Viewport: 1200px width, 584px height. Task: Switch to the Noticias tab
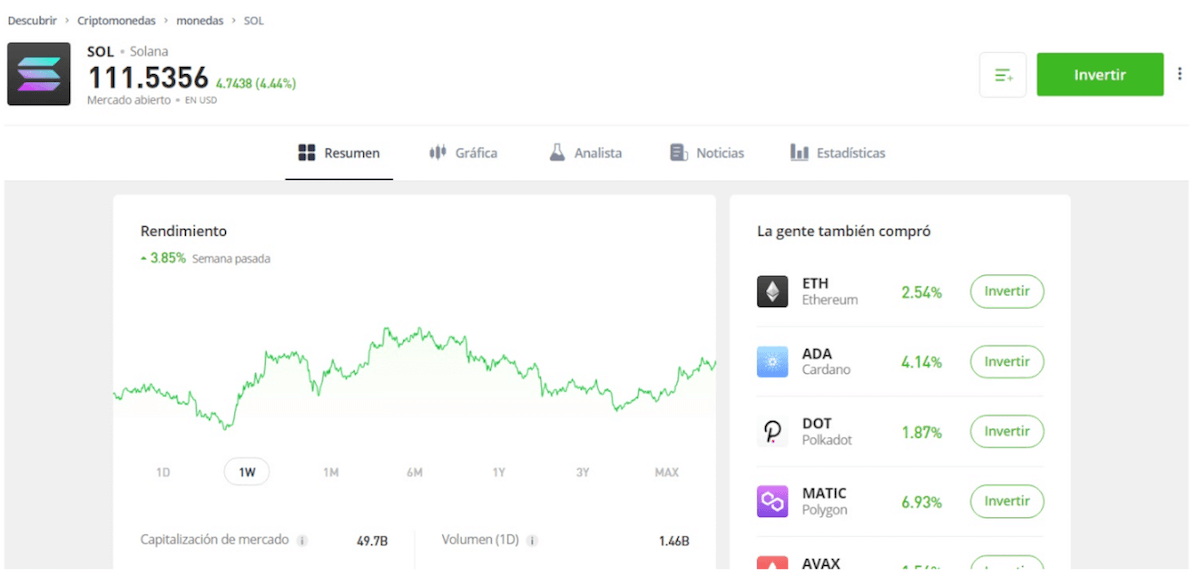pos(706,152)
